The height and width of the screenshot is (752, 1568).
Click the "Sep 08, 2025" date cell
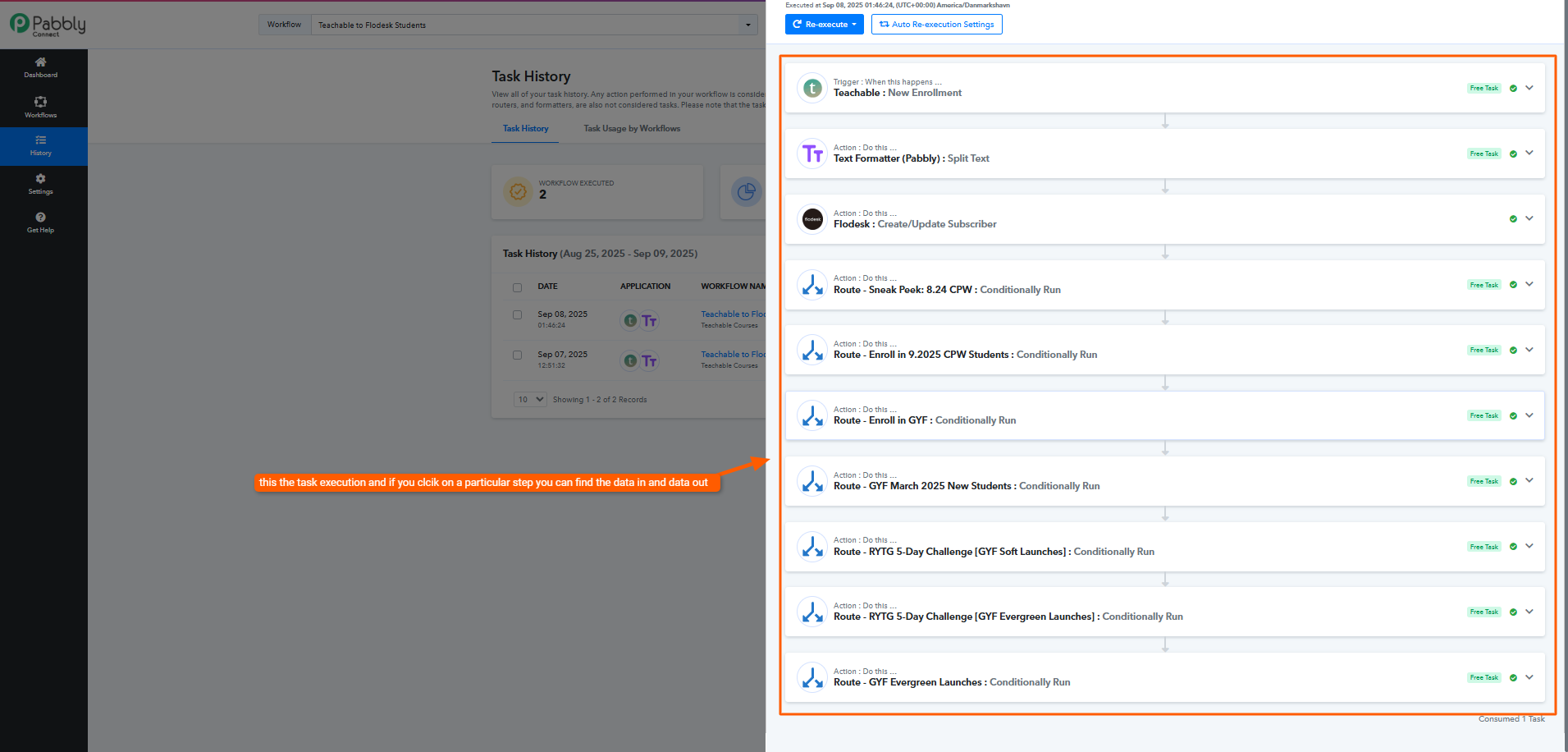[562, 314]
